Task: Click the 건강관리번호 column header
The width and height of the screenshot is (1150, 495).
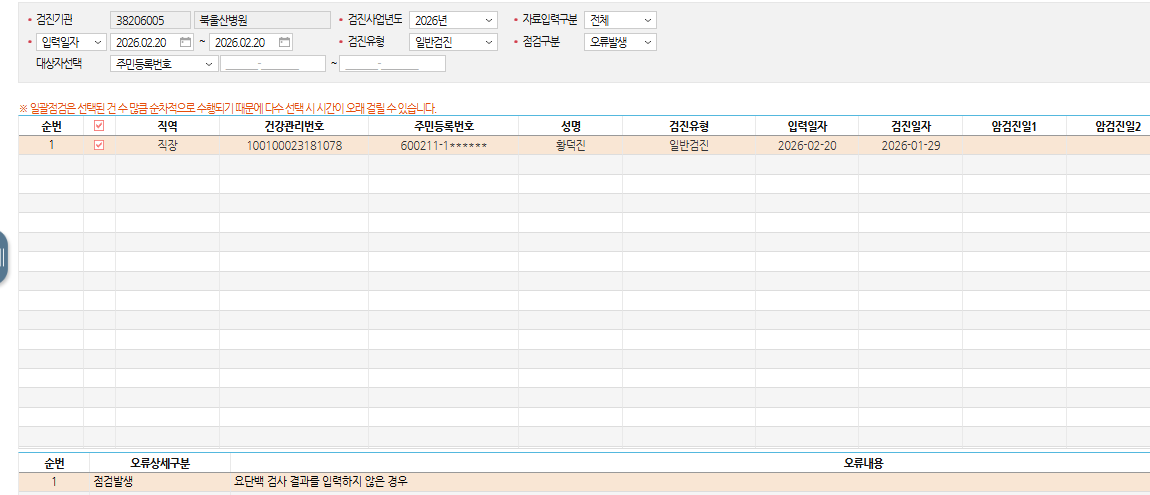Action: (x=294, y=126)
